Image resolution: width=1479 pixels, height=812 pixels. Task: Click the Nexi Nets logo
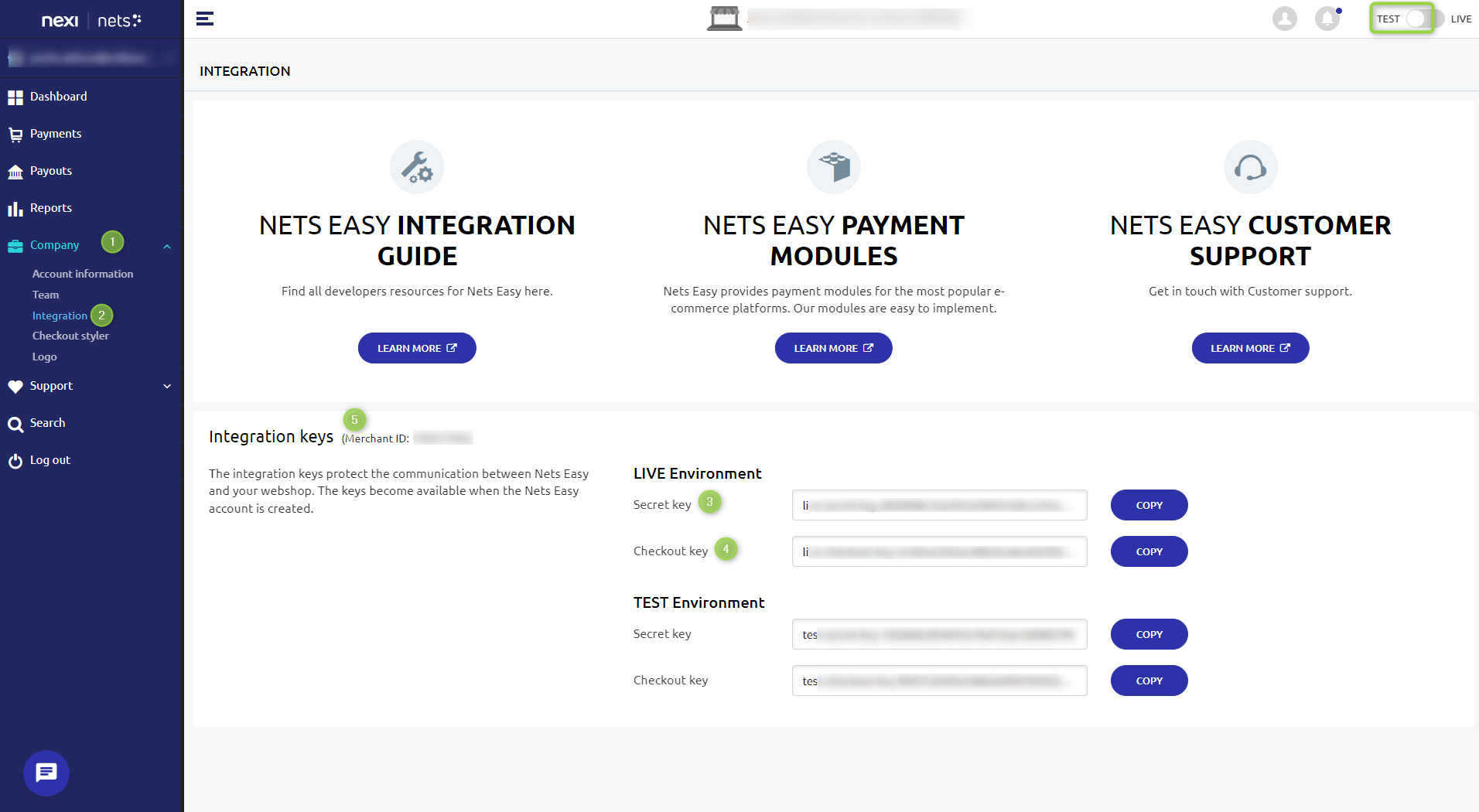91,20
